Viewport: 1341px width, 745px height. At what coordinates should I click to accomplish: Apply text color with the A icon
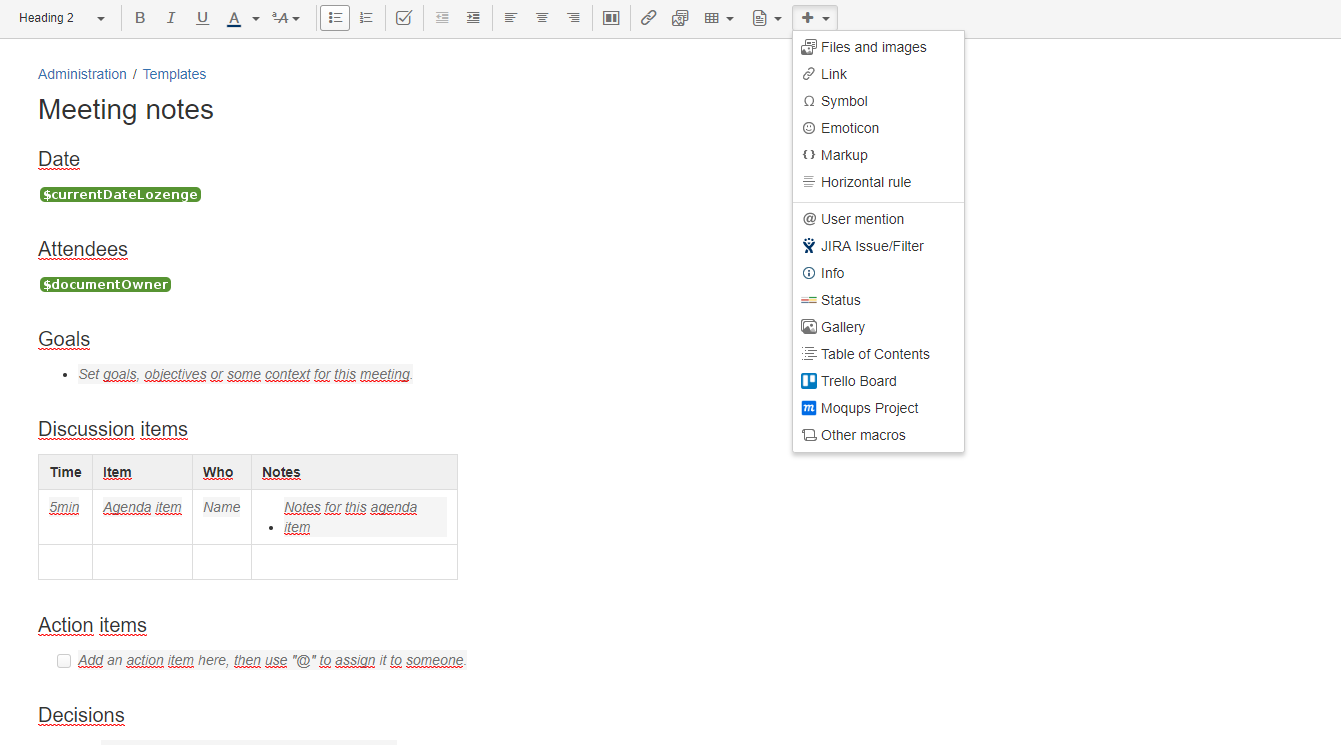coord(234,18)
